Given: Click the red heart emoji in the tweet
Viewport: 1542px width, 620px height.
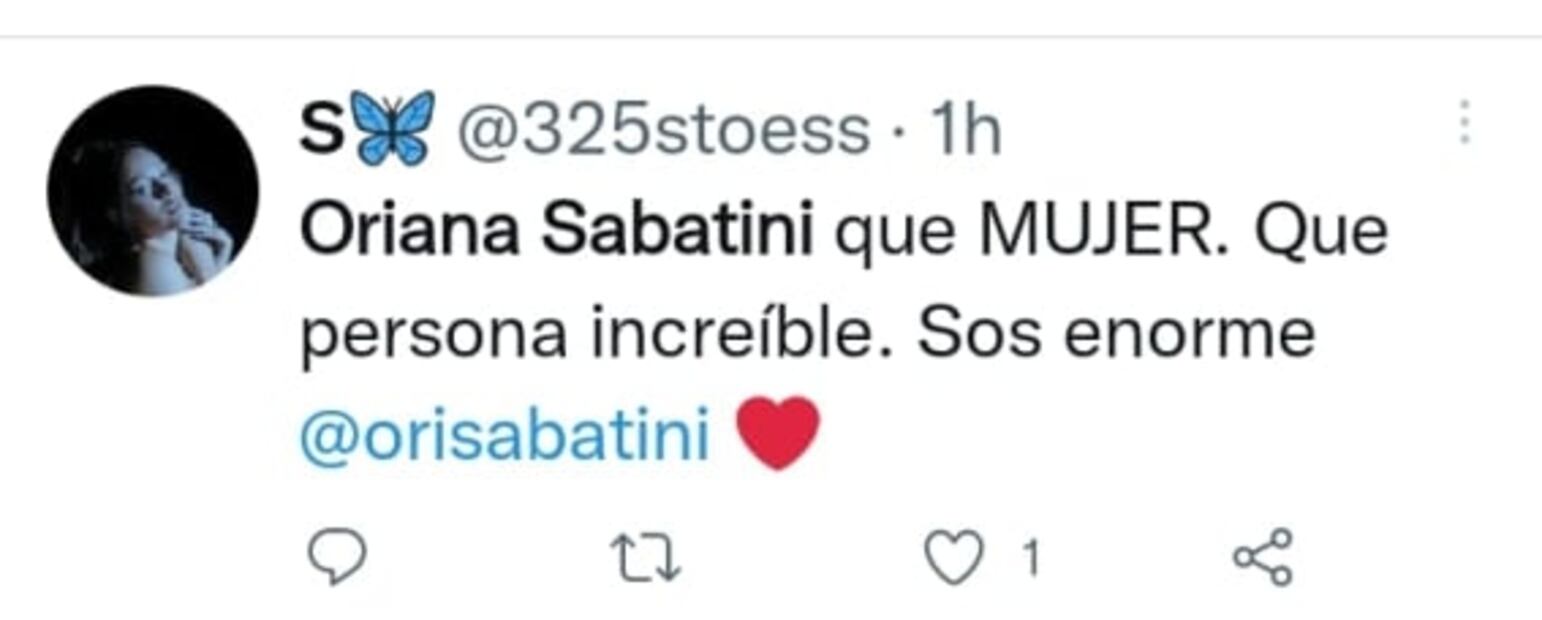Looking at the screenshot, I should tap(778, 433).
